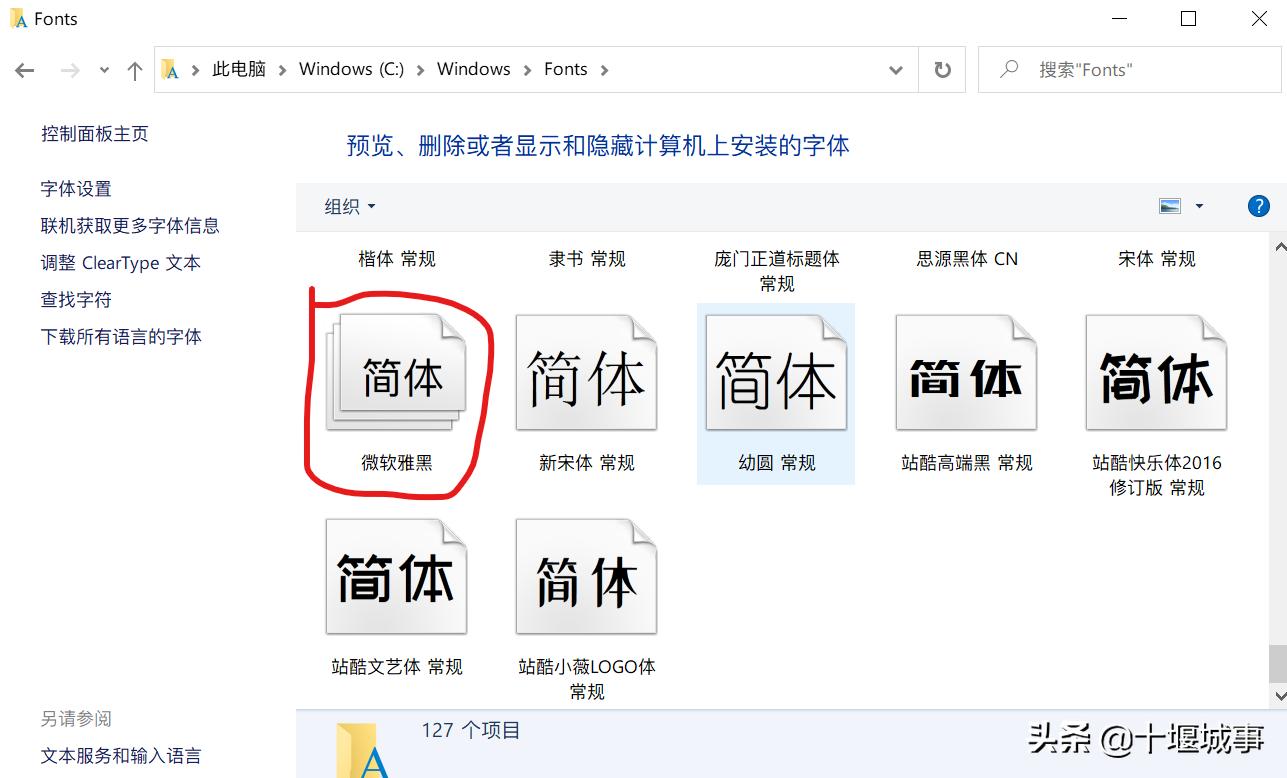Open 下载所有语言的字体 link
1287x778 pixels.
(121, 337)
